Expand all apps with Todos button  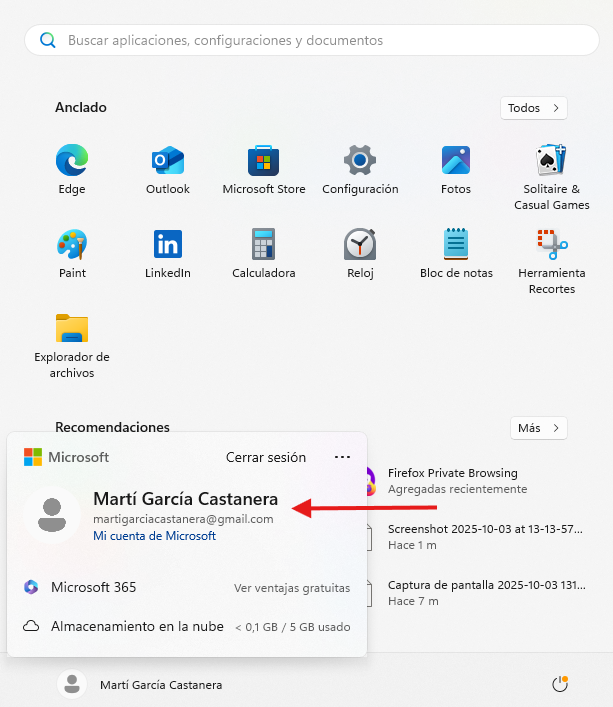click(x=534, y=108)
